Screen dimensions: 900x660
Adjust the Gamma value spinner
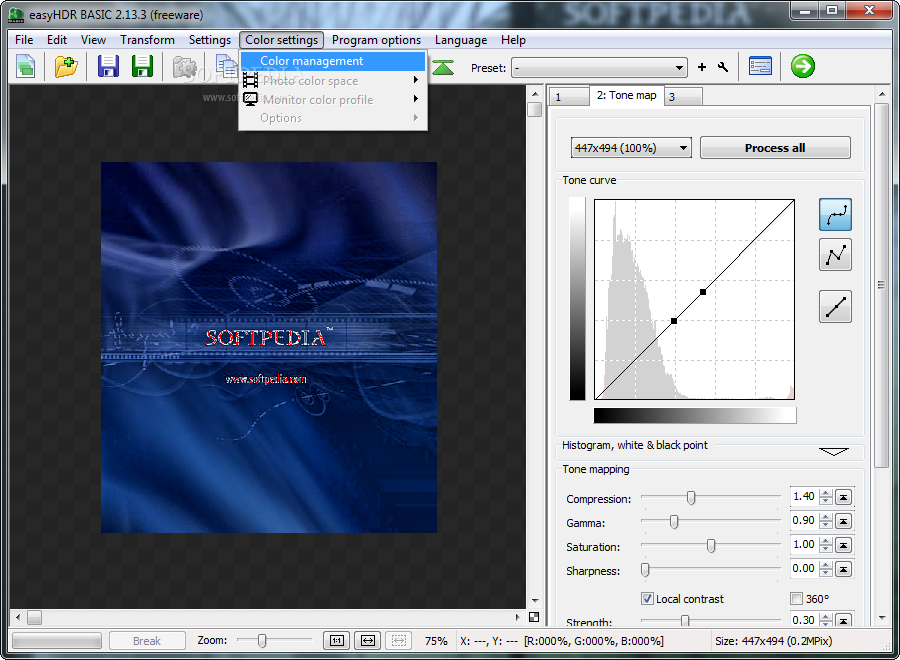click(825, 521)
